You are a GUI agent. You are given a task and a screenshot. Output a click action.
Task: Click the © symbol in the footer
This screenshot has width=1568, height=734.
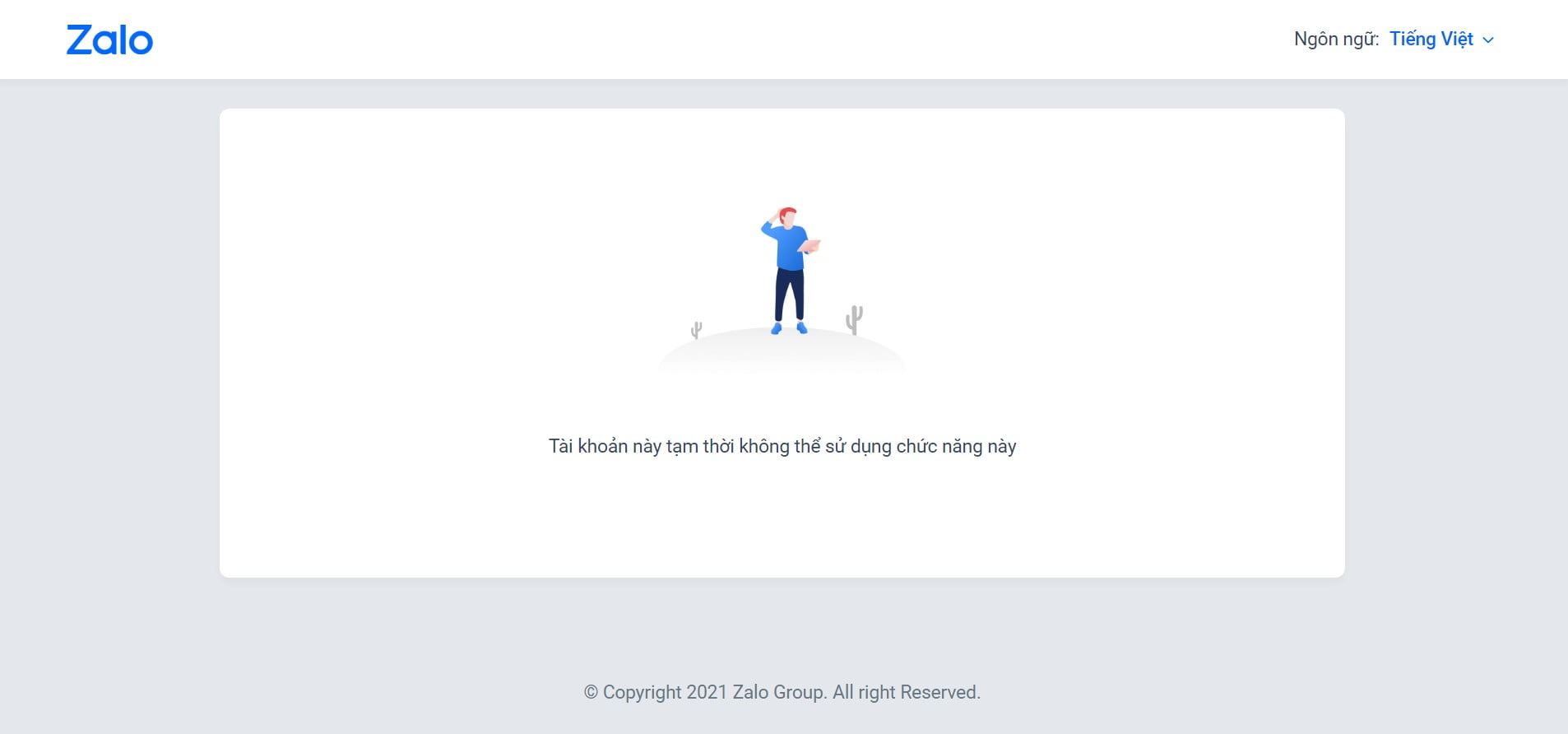591,693
